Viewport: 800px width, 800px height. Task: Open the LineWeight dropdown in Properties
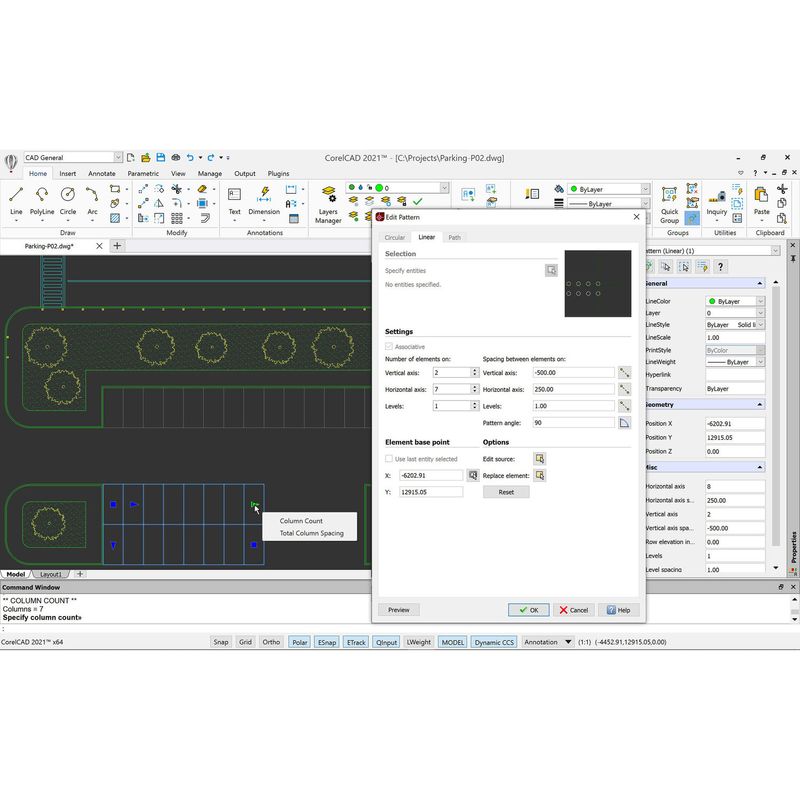click(x=760, y=362)
